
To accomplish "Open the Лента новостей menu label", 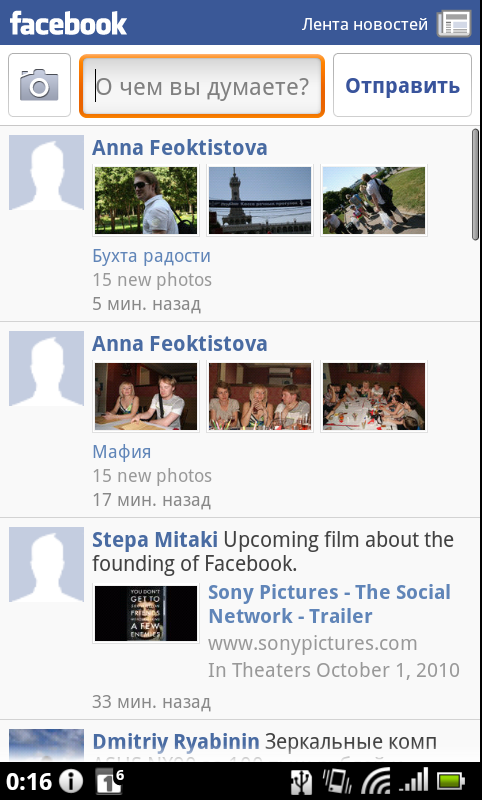I will 365,24.
